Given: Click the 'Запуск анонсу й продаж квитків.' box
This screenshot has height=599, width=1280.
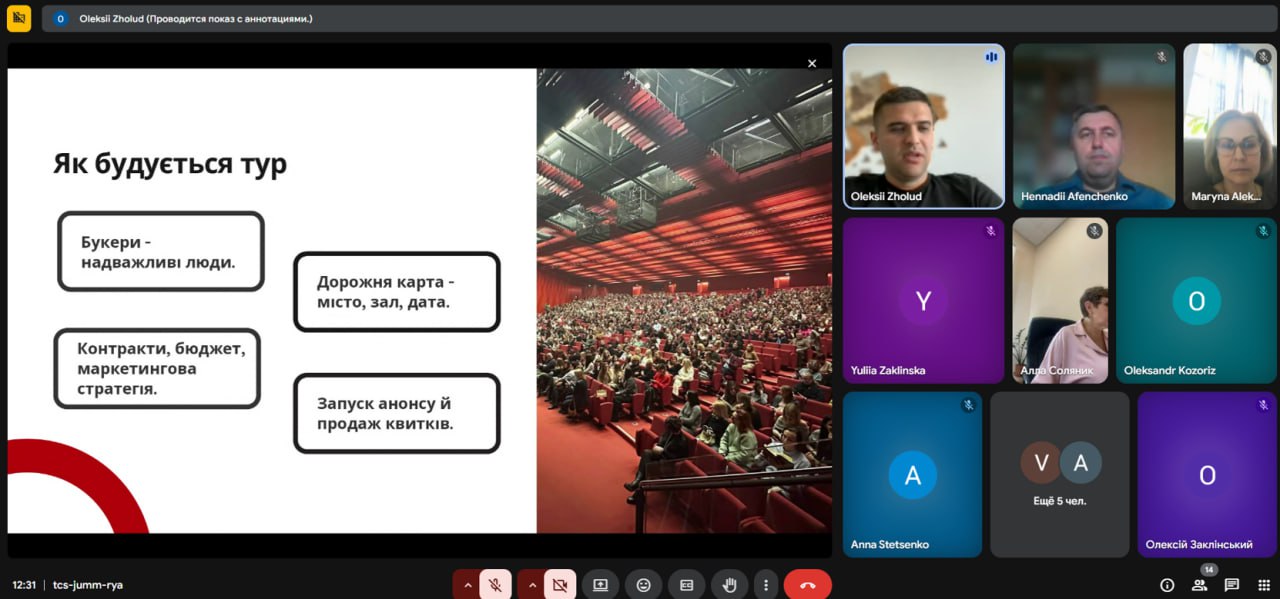Looking at the screenshot, I should coord(397,413).
